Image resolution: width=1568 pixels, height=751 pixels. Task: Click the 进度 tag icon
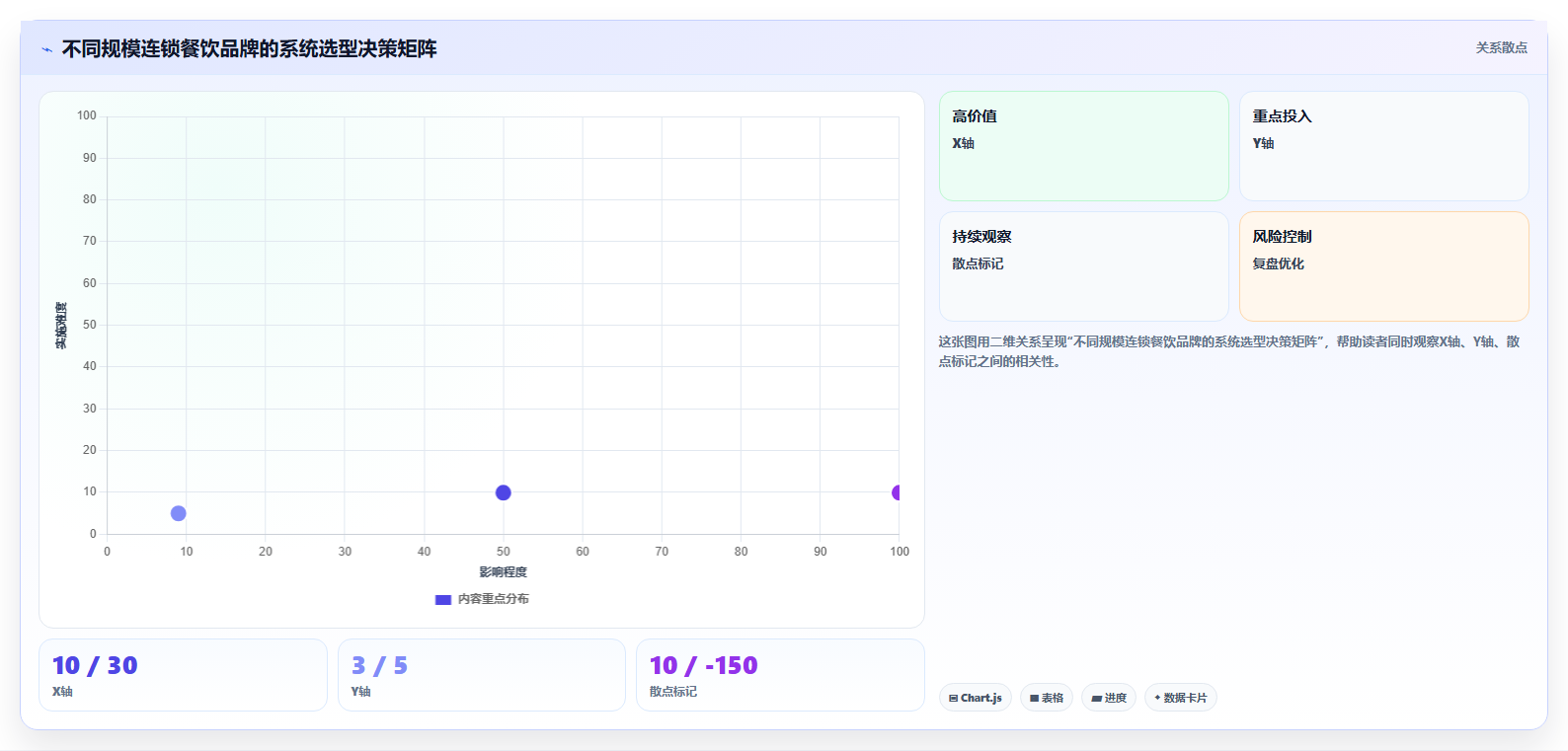(x=1096, y=698)
